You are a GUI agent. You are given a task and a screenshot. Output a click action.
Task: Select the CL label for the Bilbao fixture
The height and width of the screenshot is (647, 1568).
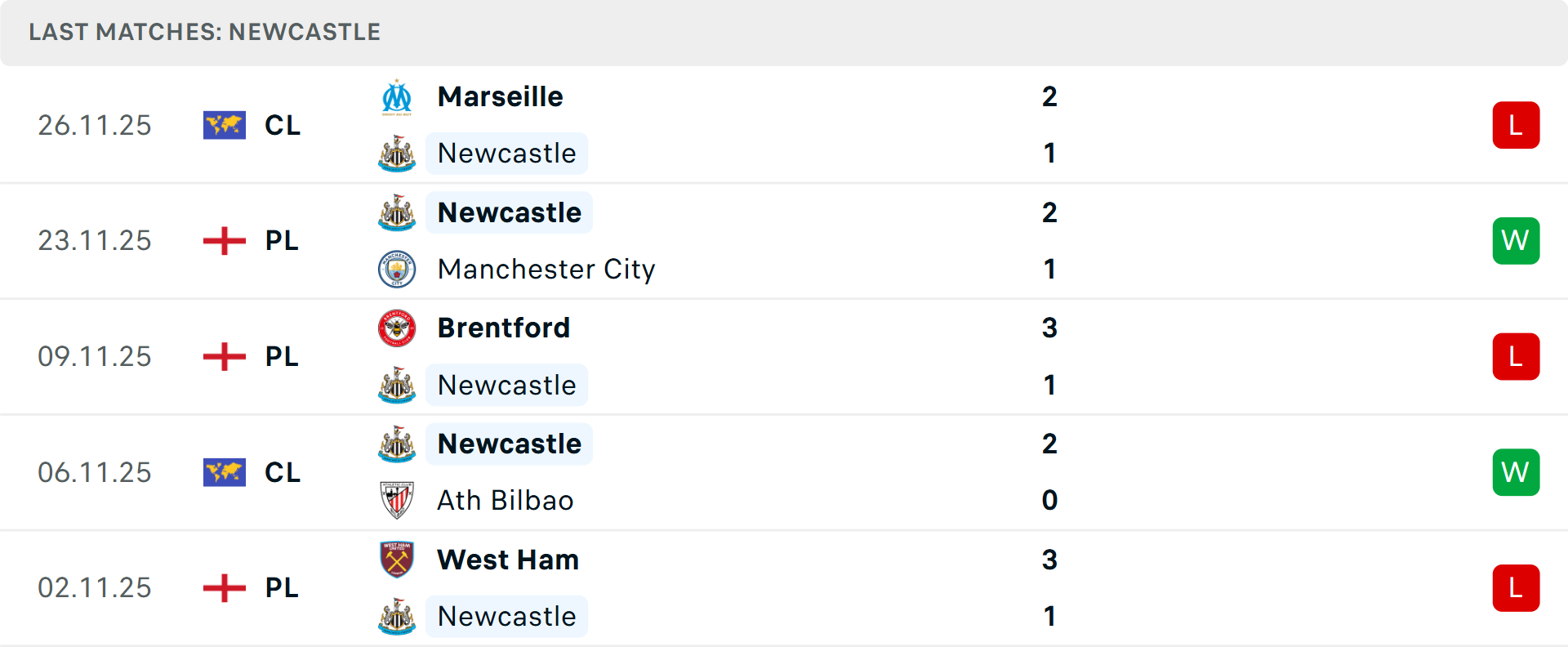(x=282, y=472)
